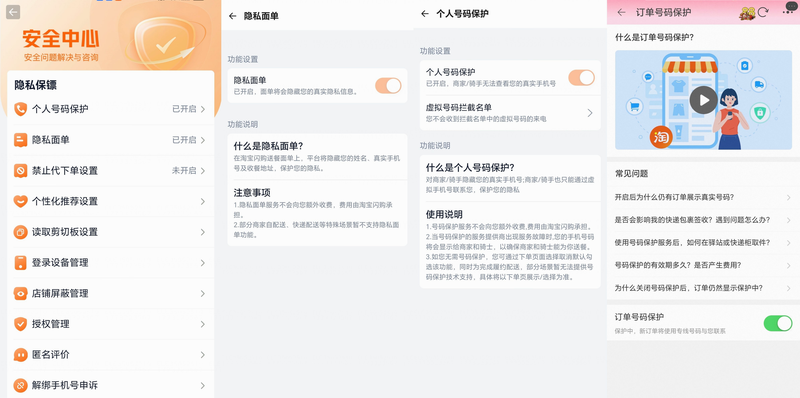Go back from the 订单号码保护 page

[621, 12]
